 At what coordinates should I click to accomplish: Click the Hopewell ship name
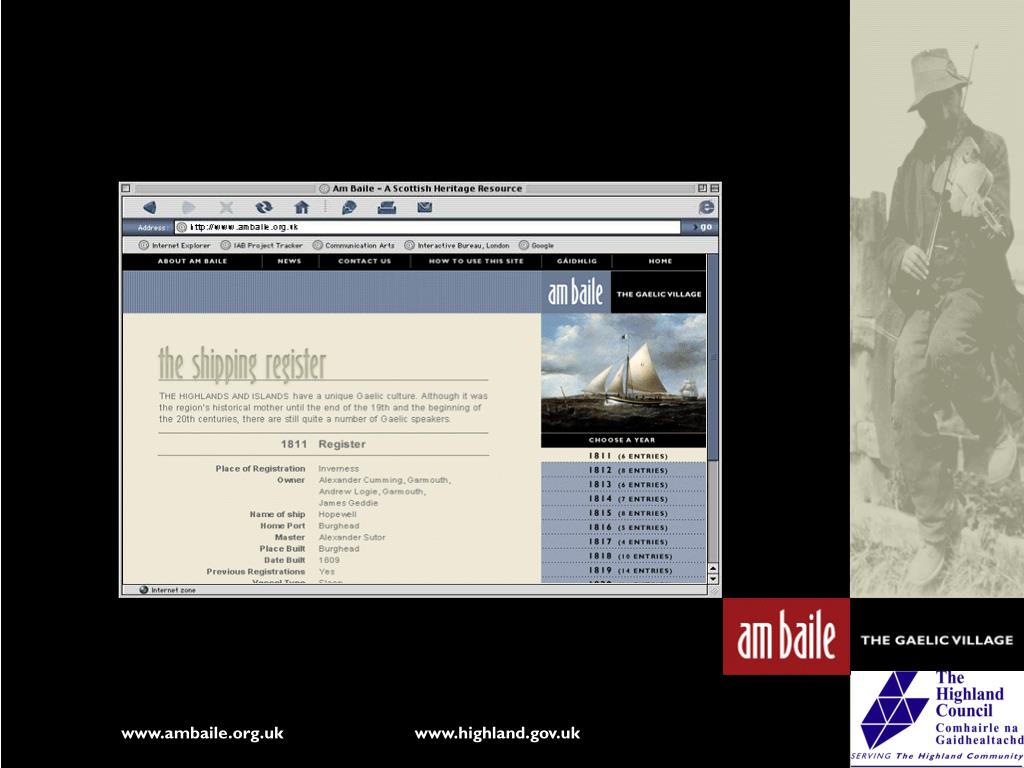click(337, 515)
